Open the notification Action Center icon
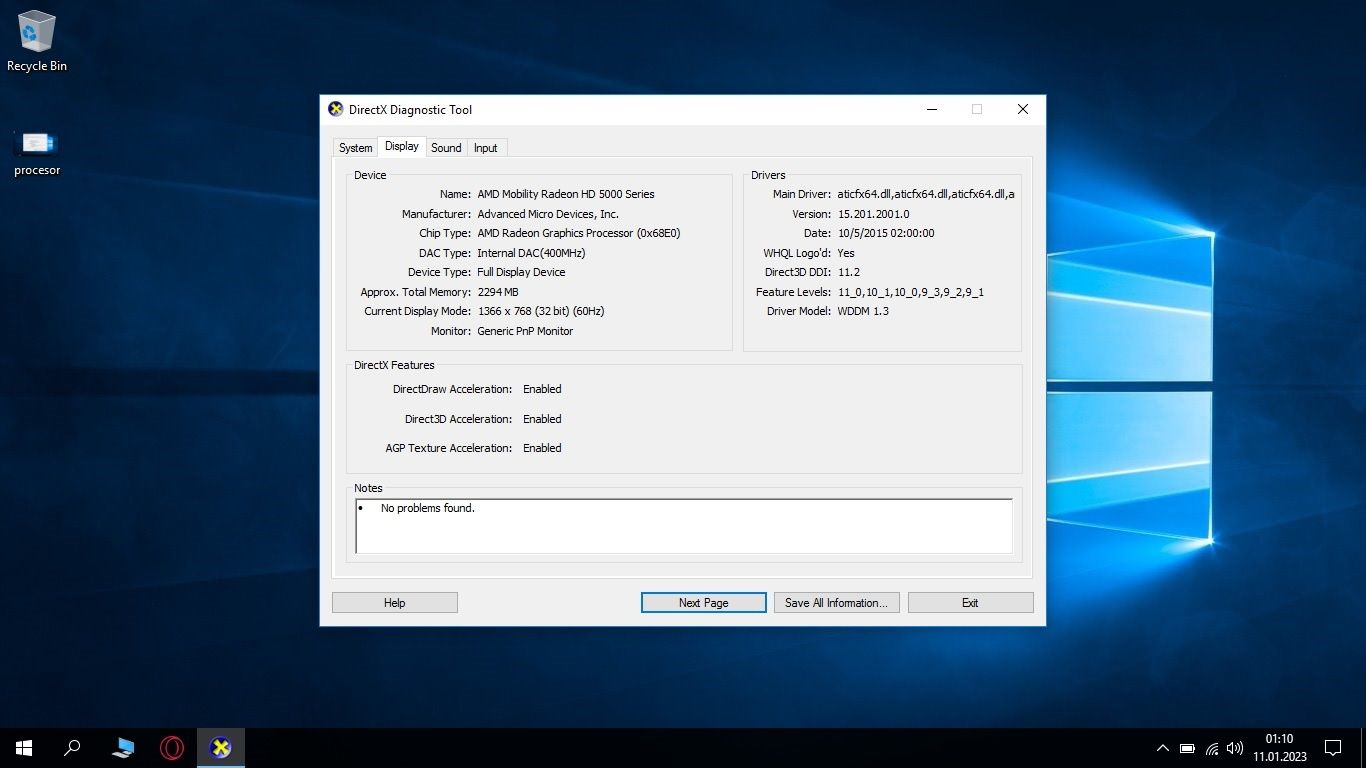The width and height of the screenshot is (1366, 768). (x=1333, y=747)
